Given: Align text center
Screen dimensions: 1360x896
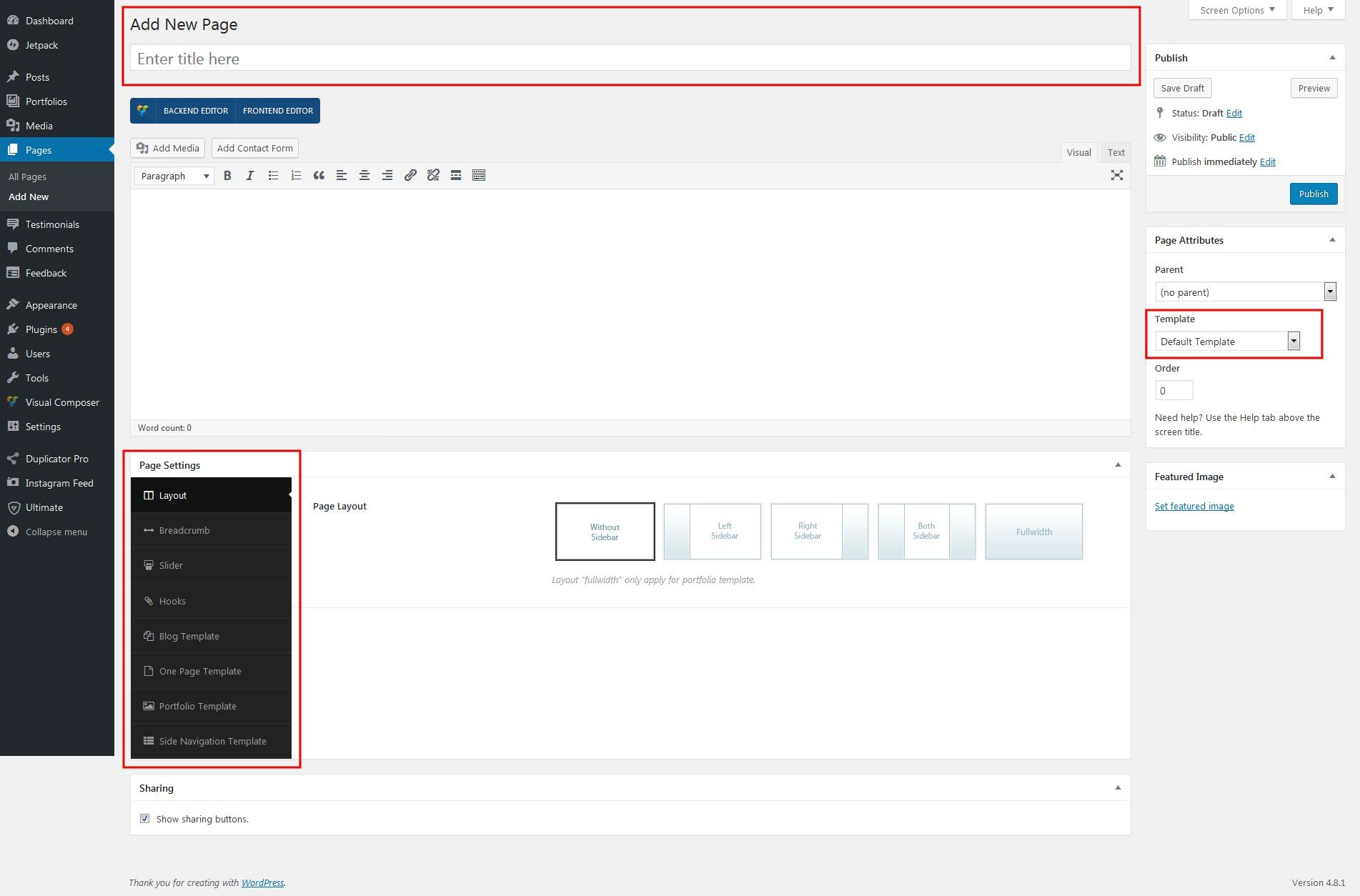Looking at the screenshot, I should [364, 176].
